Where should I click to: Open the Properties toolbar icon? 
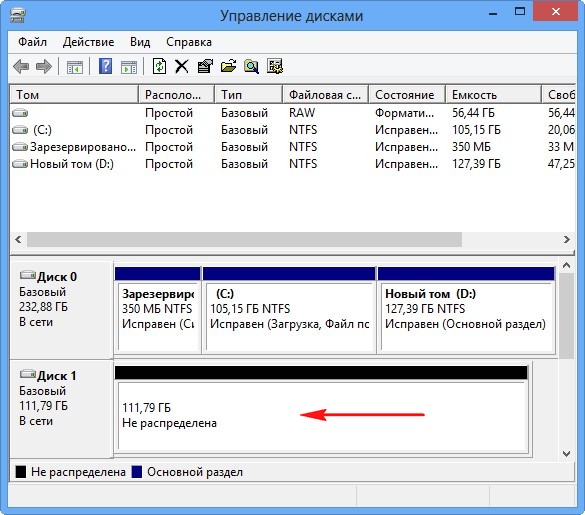coord(205,66)
